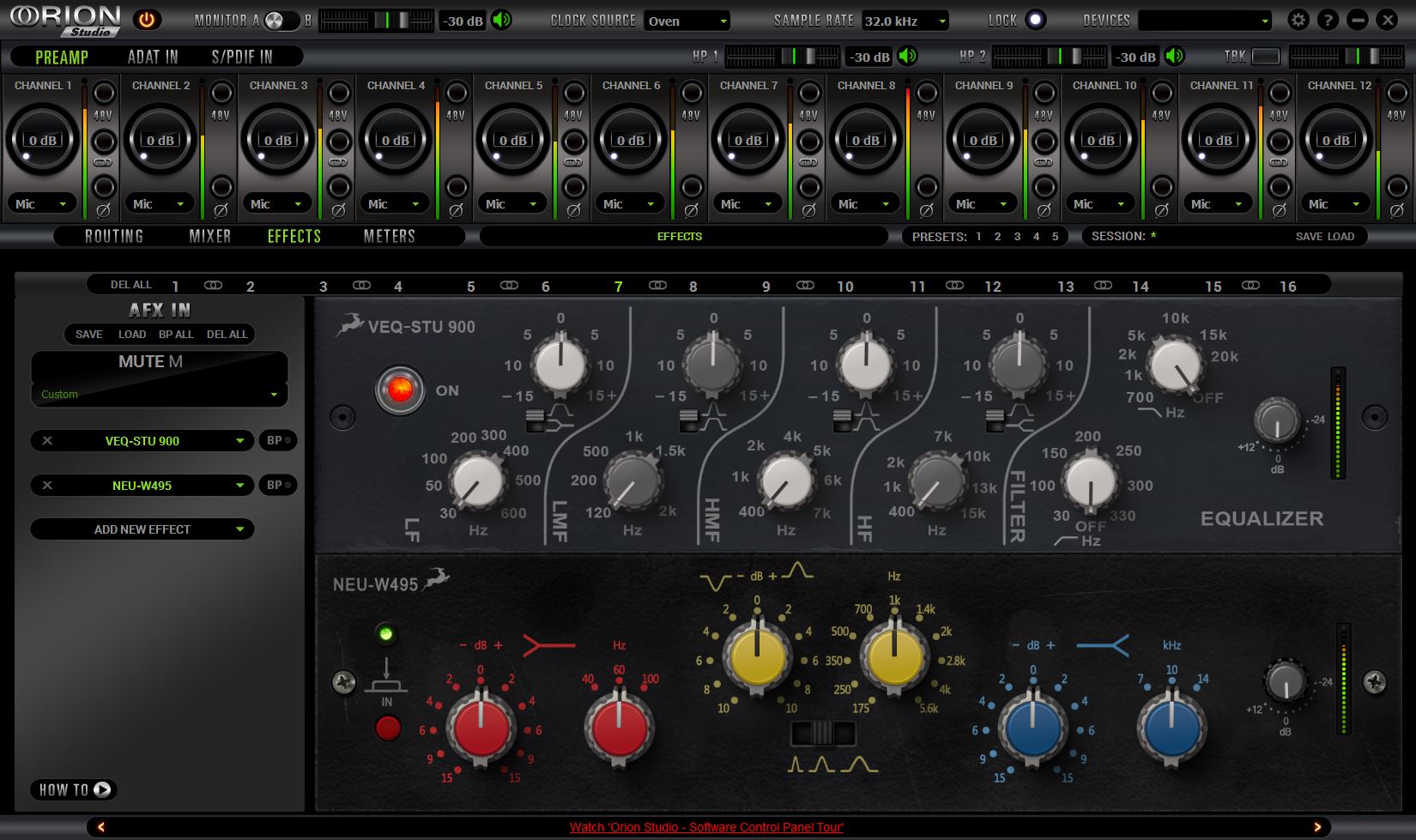This screenshot has height=840, width=1416.
Task: Engage the IN button on NEU-W495
Action: (x=389, y=728)
